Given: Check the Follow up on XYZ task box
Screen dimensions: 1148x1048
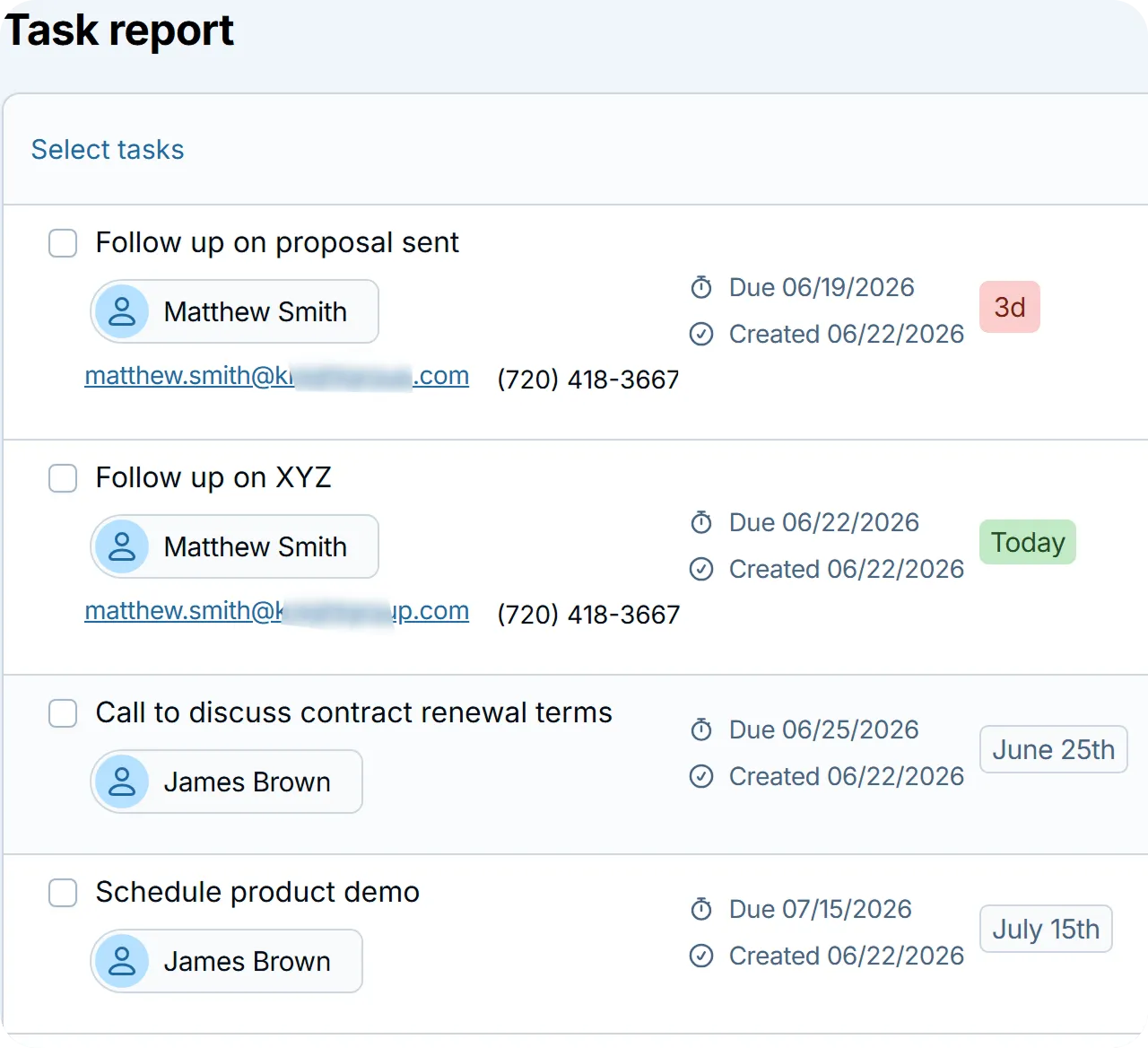Looking at the screenshot, I should point(63,478).
